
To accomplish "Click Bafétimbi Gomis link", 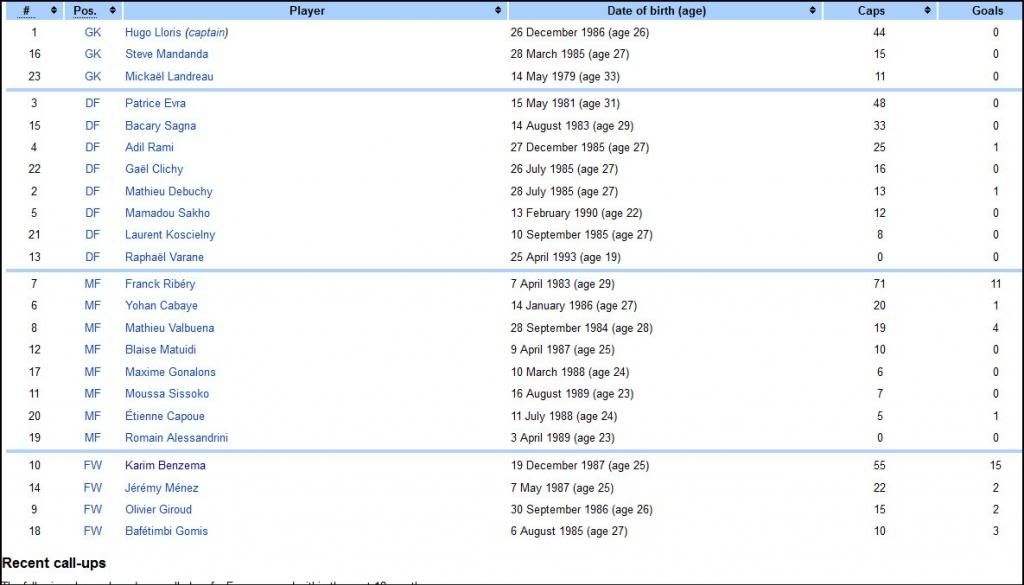I will (x=167, y=531).
